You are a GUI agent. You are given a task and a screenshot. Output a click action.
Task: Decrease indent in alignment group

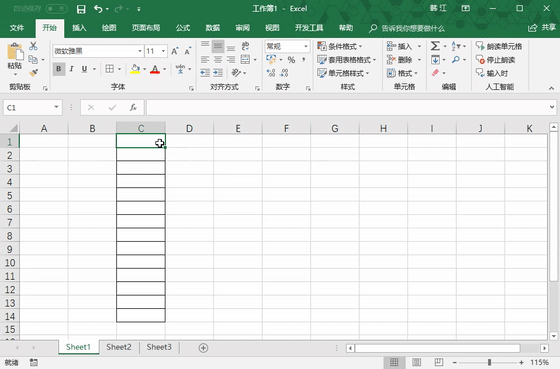(x=205, y=73)
